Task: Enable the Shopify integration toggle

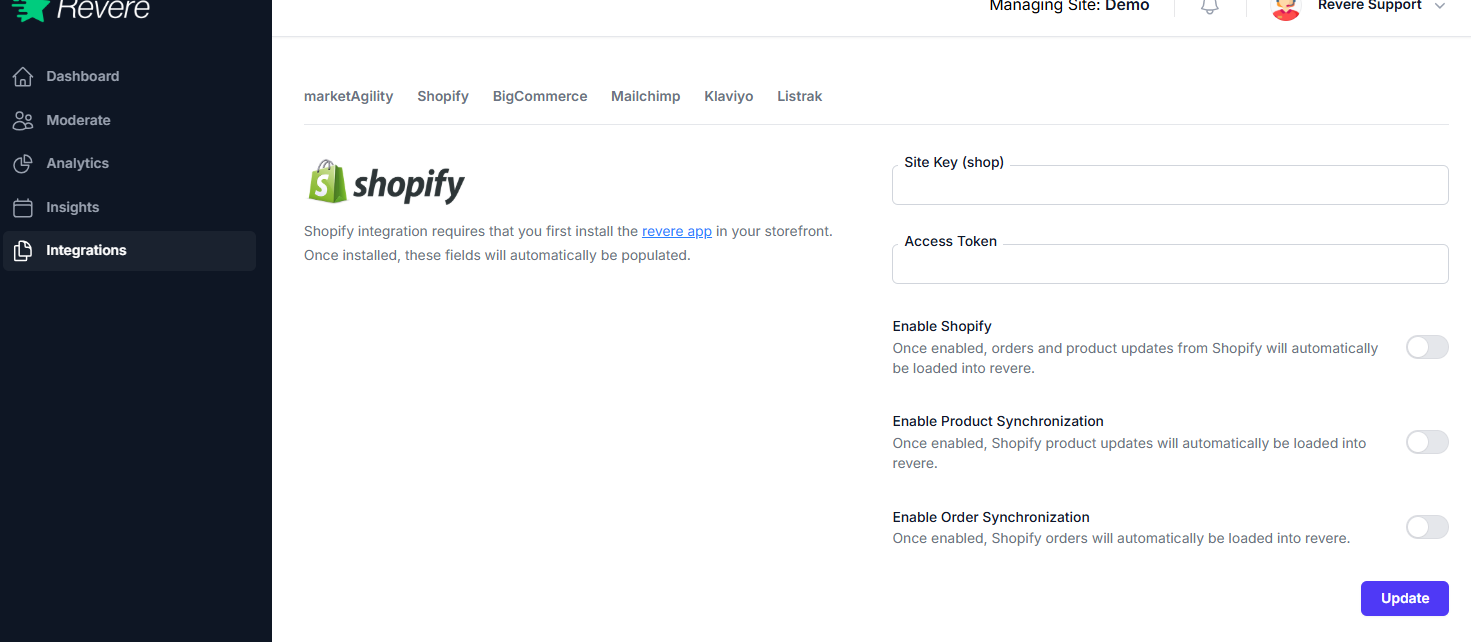Action: point(1427,347)
